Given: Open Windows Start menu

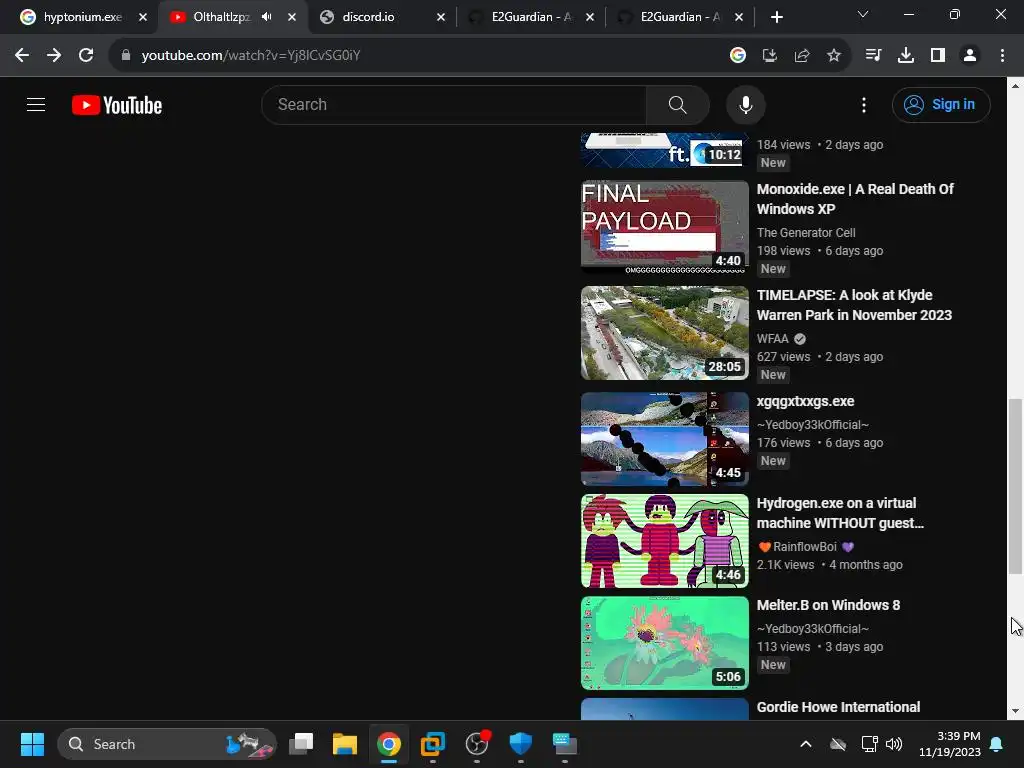Looking at the screenshot, I should click(x=32, y=744).
